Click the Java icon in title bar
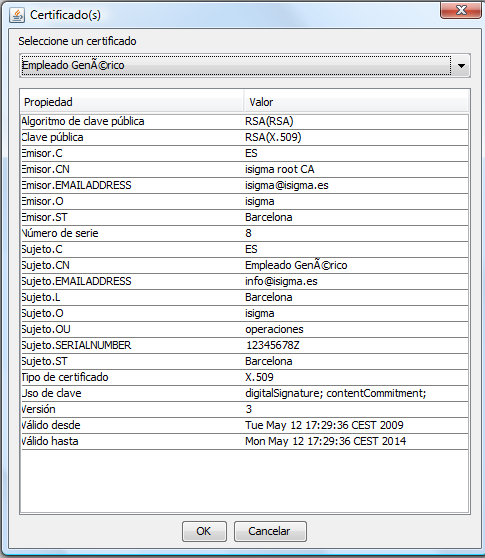485x558 pixels. coord(17,15)
